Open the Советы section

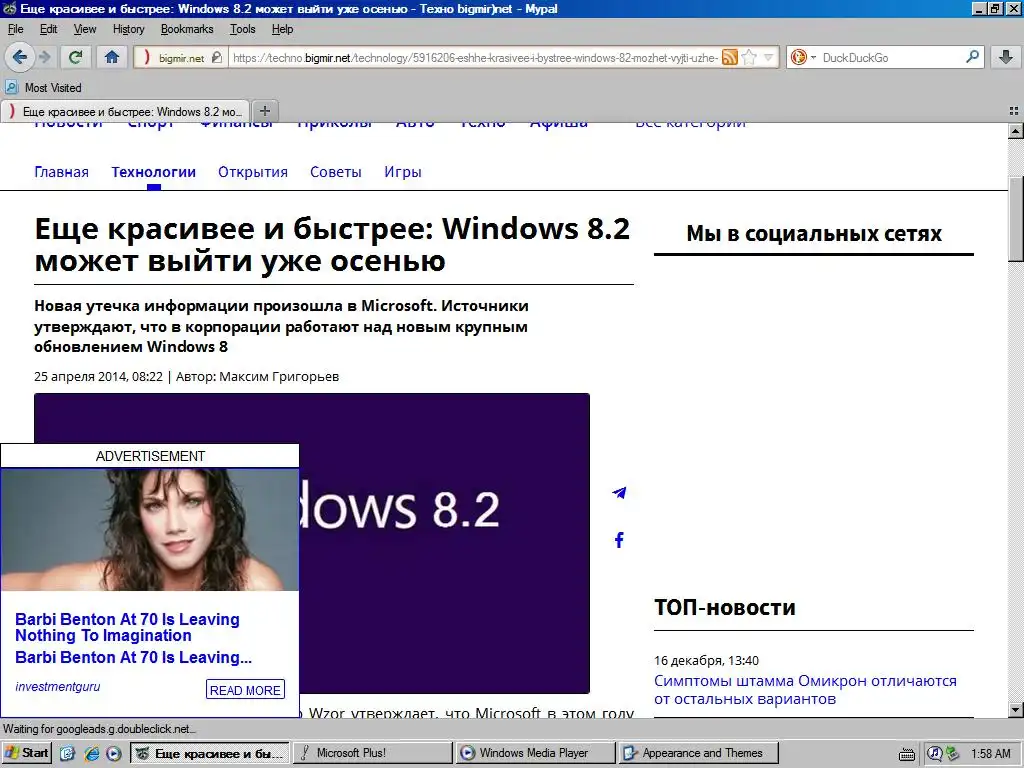[336, 172]
